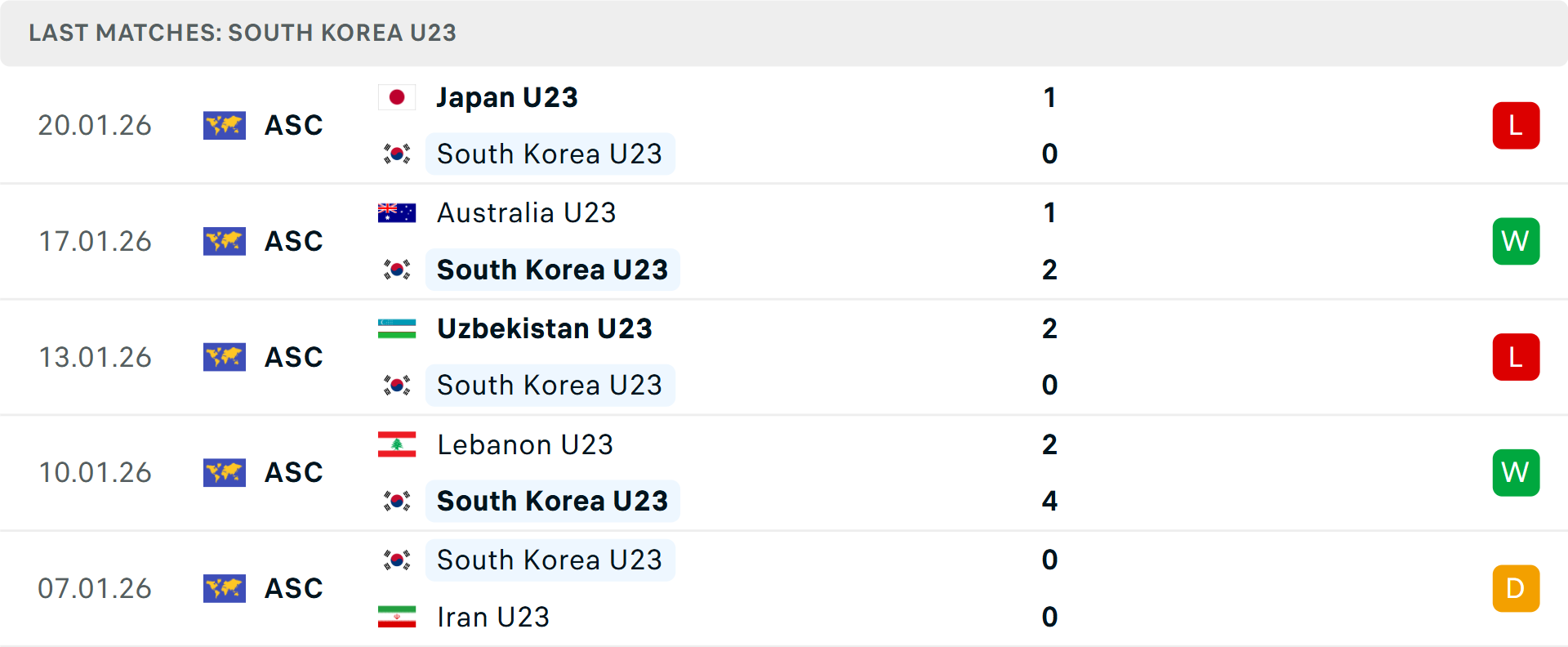Click the Iran flag icon
The width and height of the screenshot is (1568, 647).
[x=397, y=617]
